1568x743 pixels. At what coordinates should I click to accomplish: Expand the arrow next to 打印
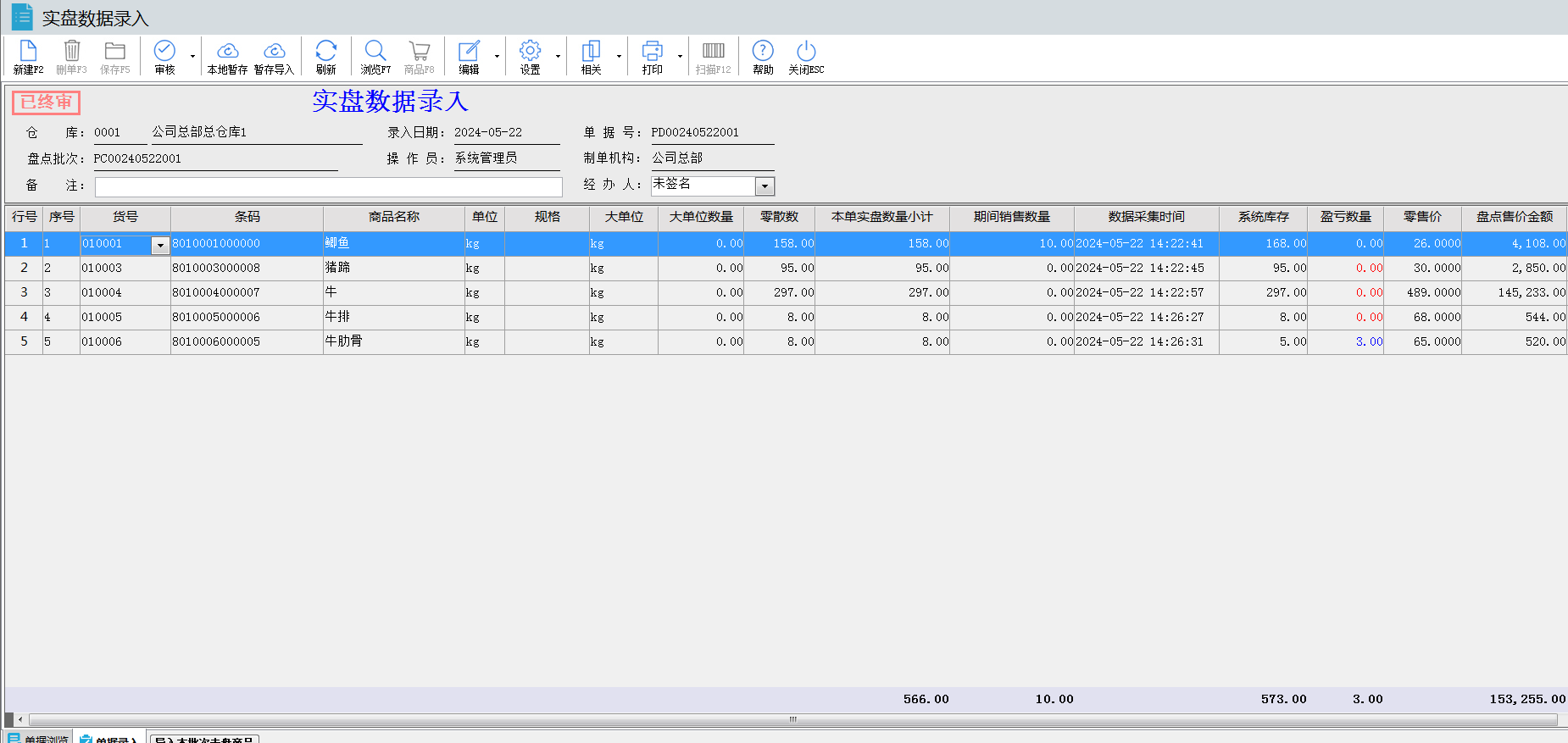point(680,57)
